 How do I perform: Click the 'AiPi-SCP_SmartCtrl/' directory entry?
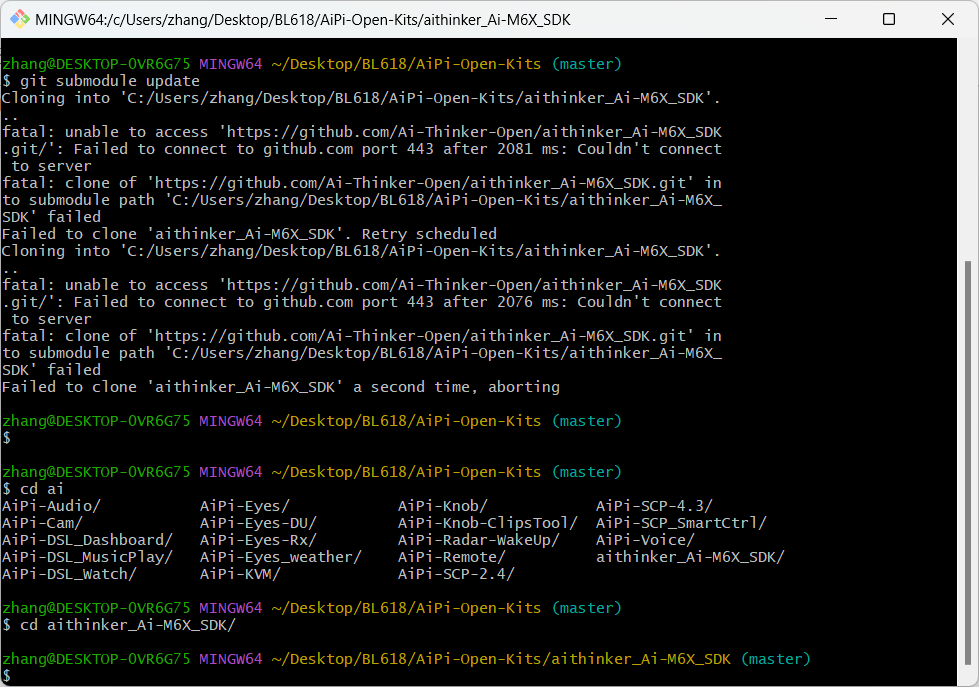[681, 523]
